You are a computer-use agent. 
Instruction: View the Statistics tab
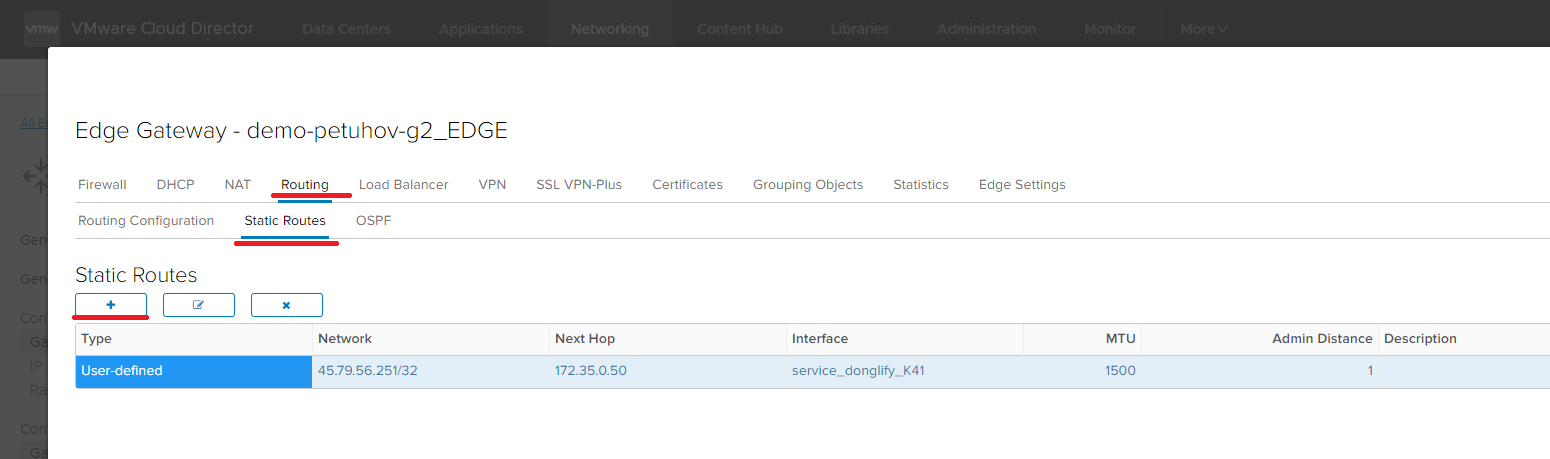click(x=920, y=185)
